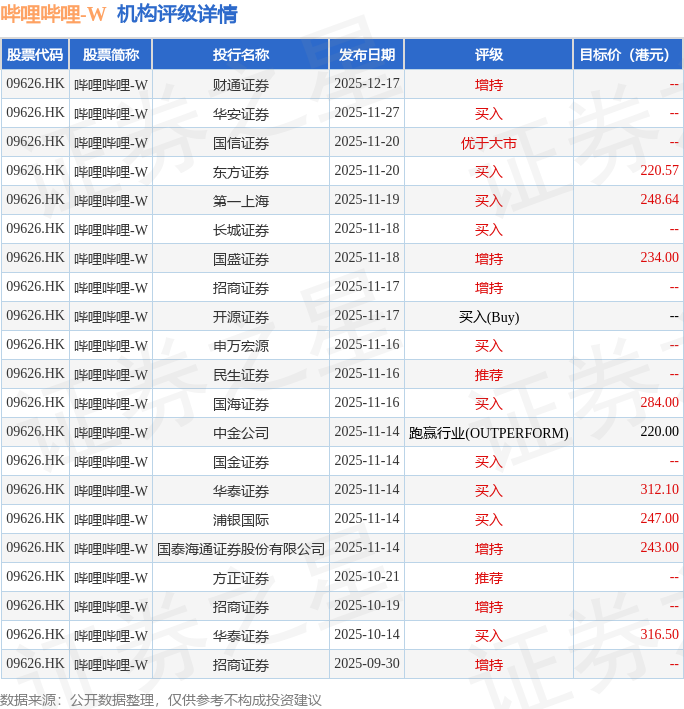Click target price 220.57

coord(659,170)
